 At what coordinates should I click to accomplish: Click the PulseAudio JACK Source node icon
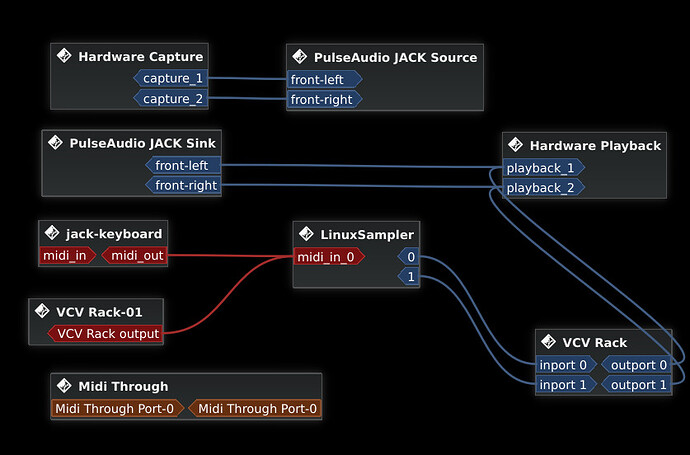pos(300,56)
